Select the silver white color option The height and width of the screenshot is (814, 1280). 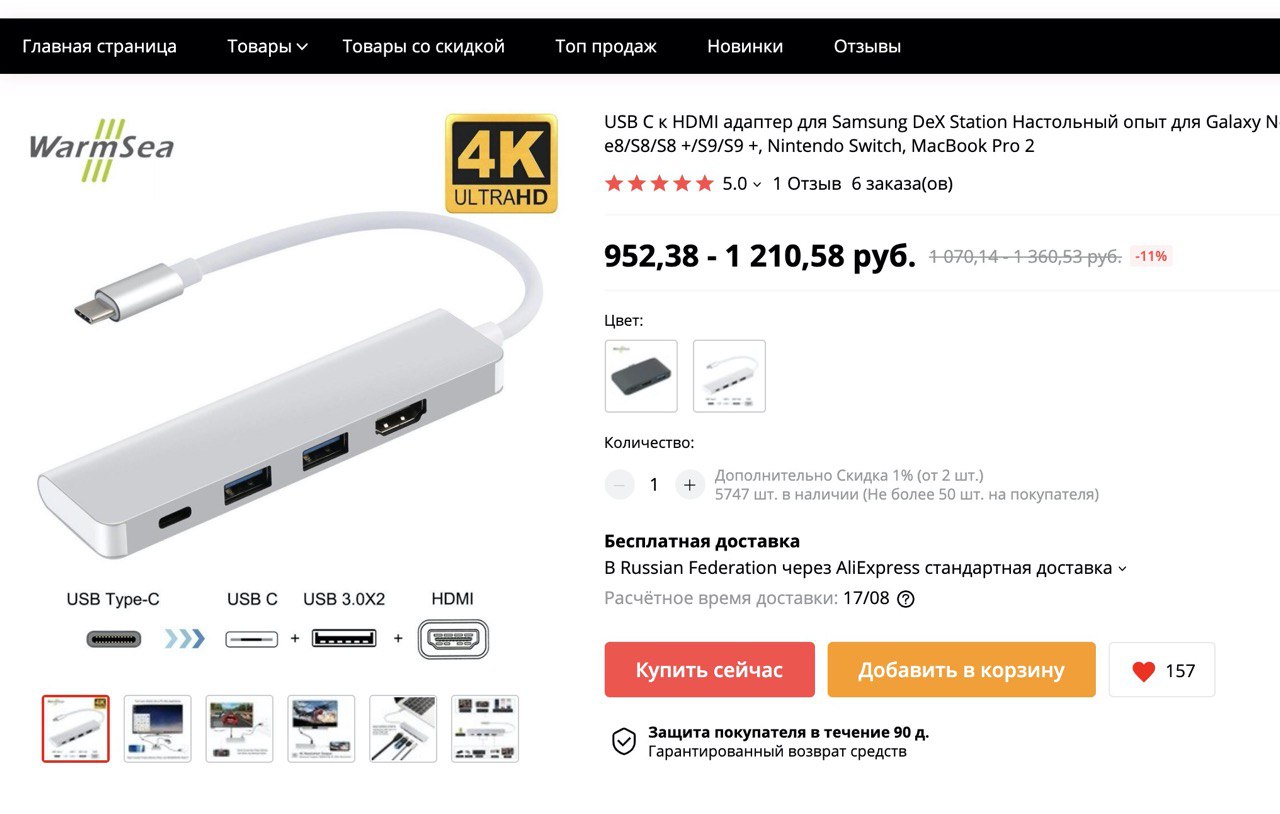click(729, 376)
